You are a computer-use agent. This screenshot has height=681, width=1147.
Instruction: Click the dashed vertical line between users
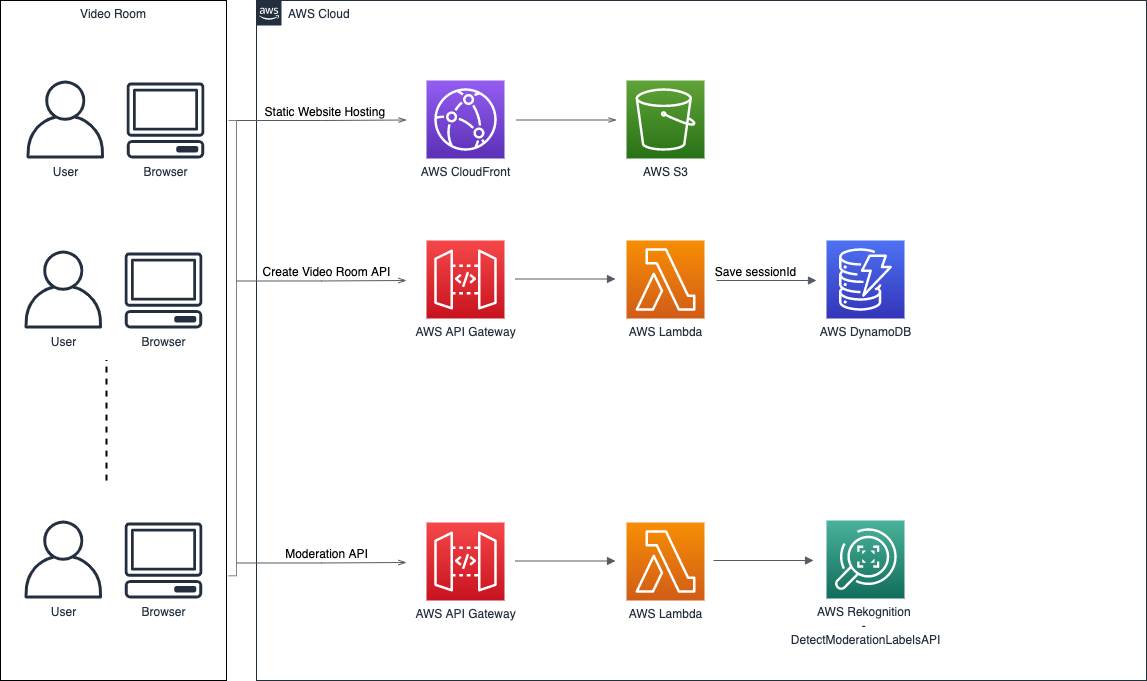(x=107, y=421)
